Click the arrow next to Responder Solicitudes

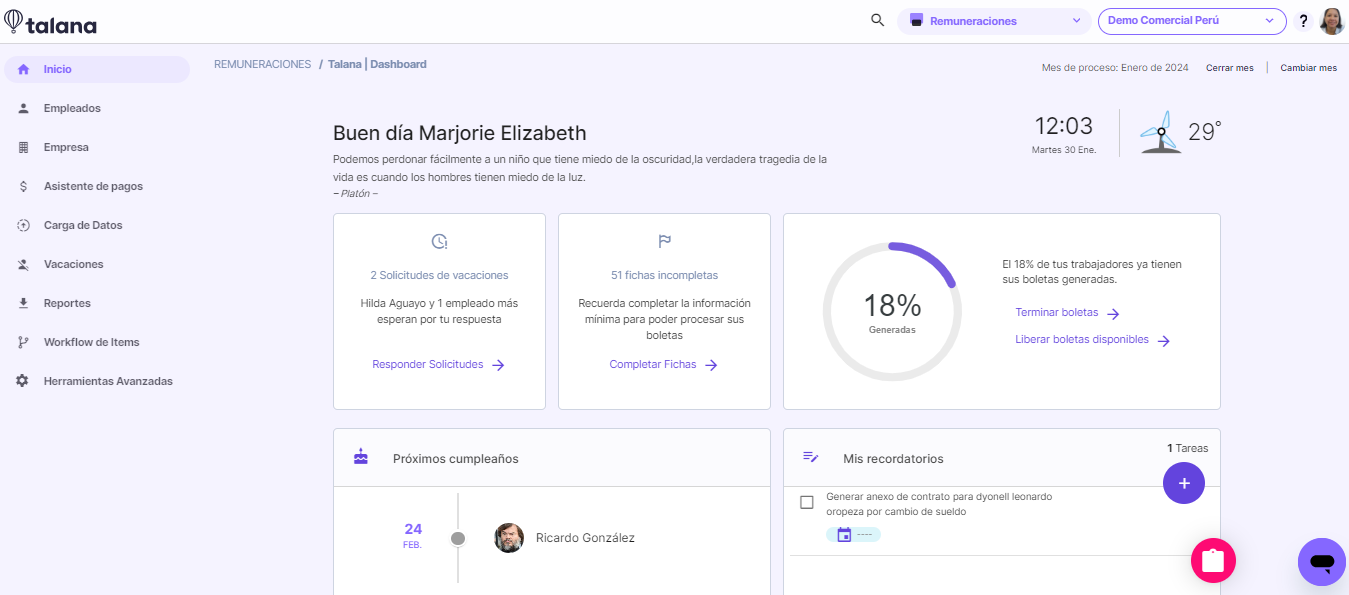click(498, 365)
